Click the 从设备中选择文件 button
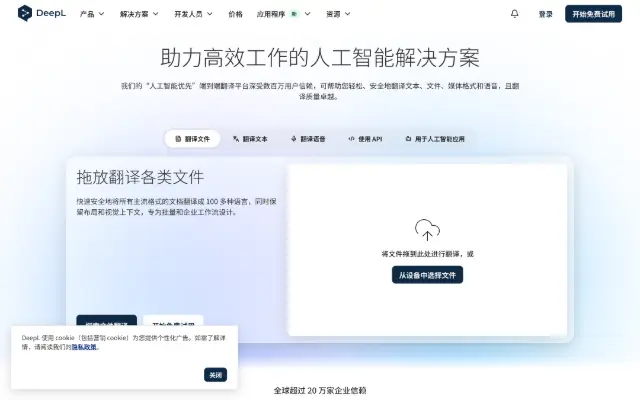The height and width of the screenshot is (400, 640). (x=427, y=275)
